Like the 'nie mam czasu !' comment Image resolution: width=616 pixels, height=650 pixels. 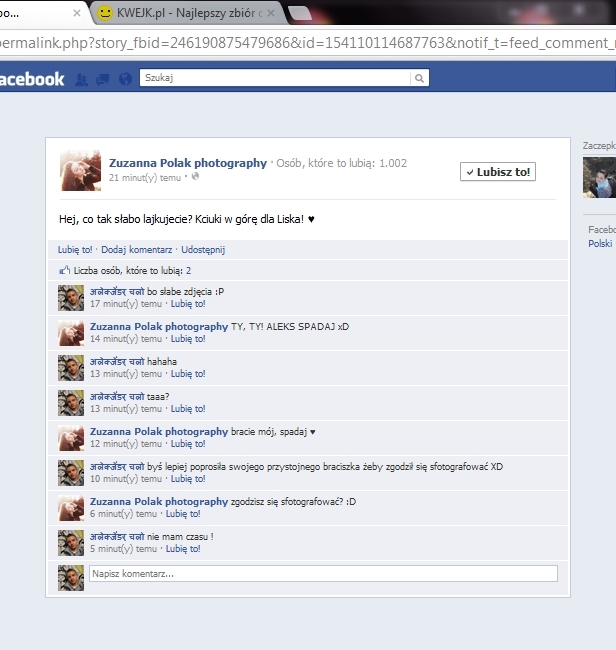tap(183, 549)
